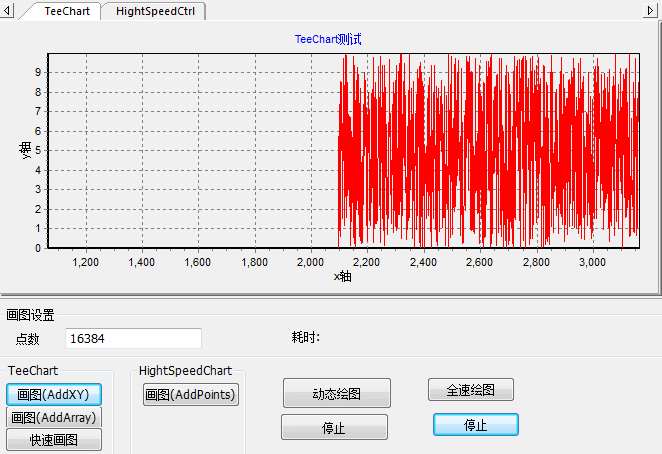Open the HightSpeedCtrl tab
The height and width of the screenshot is (454, 662).
click(x=155, y=11)
